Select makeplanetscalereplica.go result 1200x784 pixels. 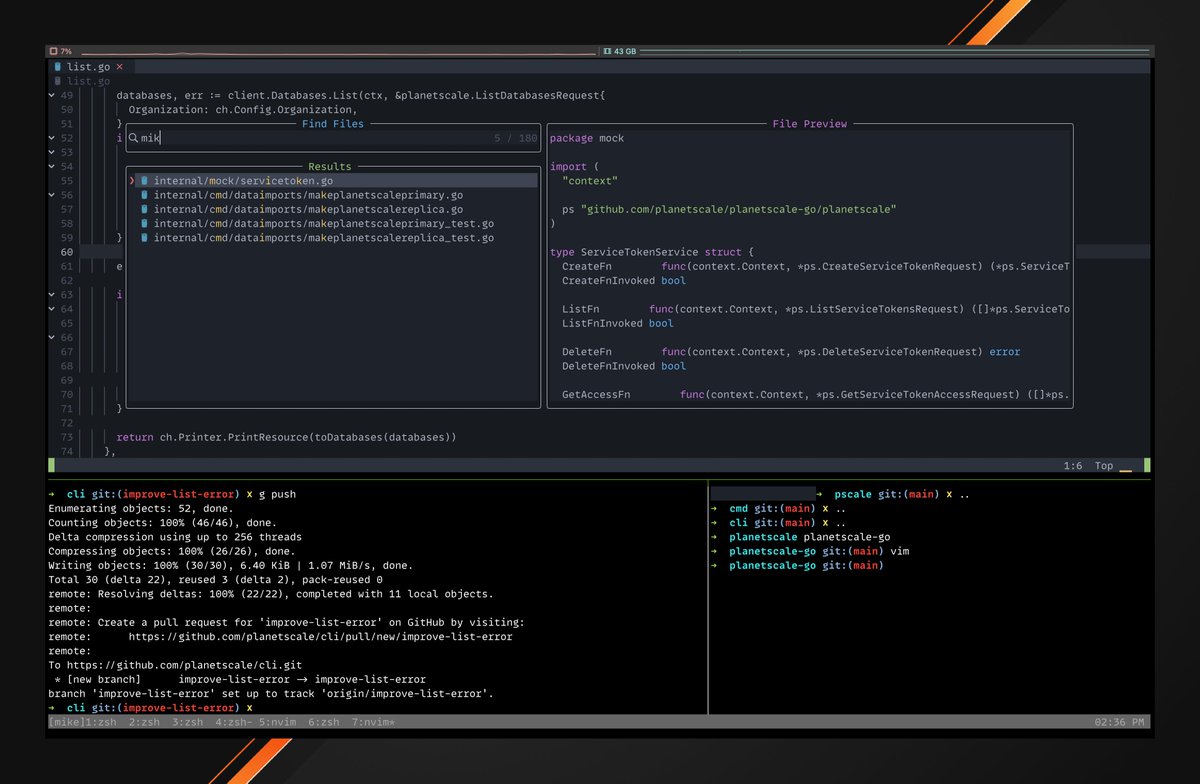[334, 209]
